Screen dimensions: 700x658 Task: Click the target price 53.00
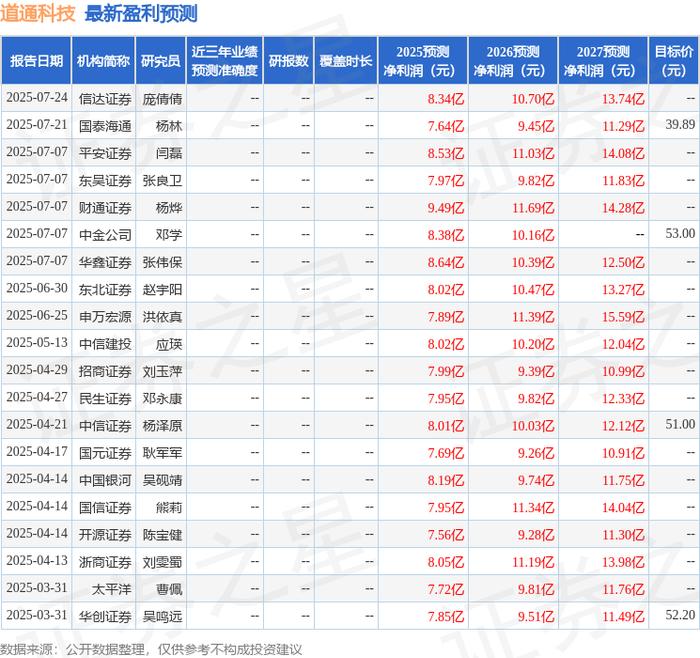[680, 233]
